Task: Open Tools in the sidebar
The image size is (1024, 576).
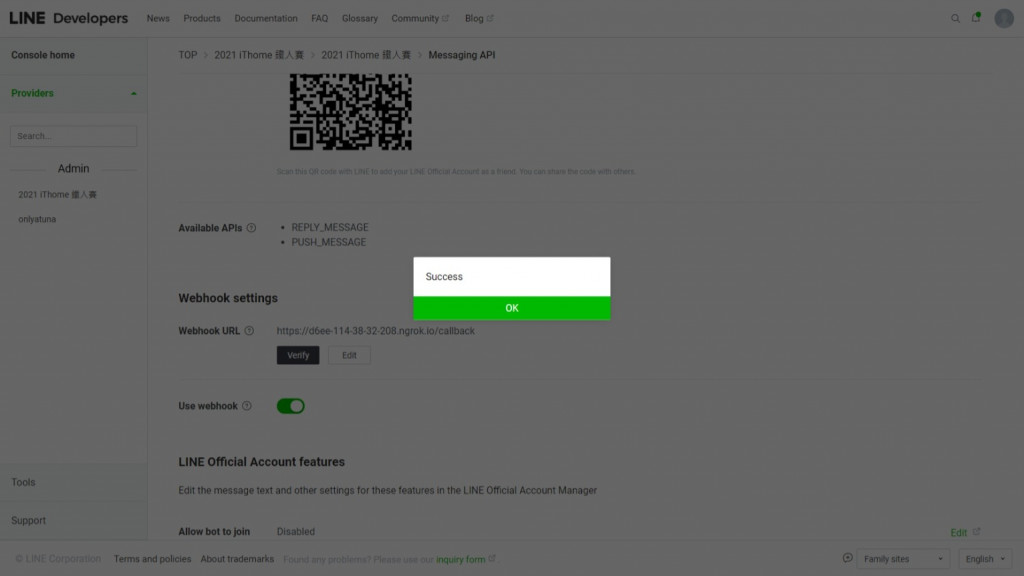Action: [24, 482]
